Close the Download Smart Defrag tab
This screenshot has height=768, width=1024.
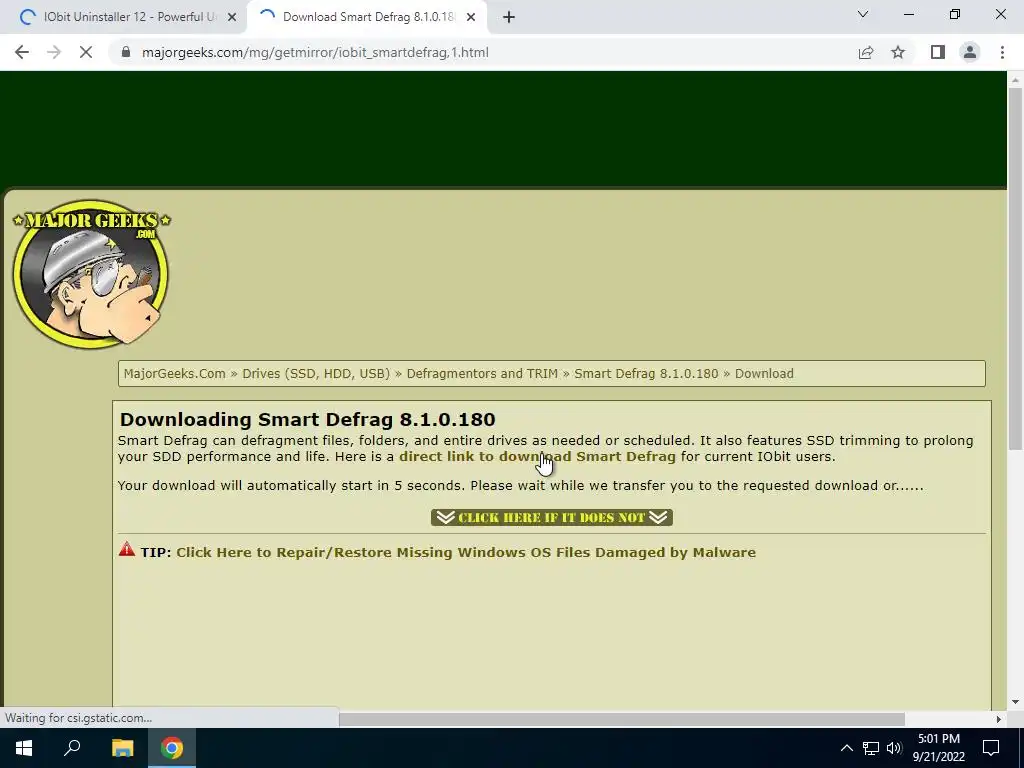coord(471,17)
